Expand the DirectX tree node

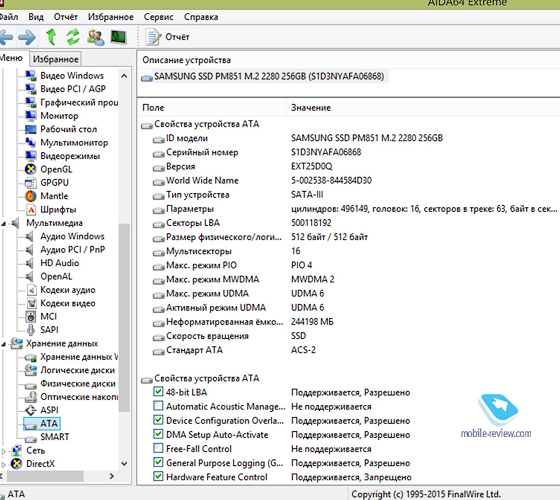[4, 464]
